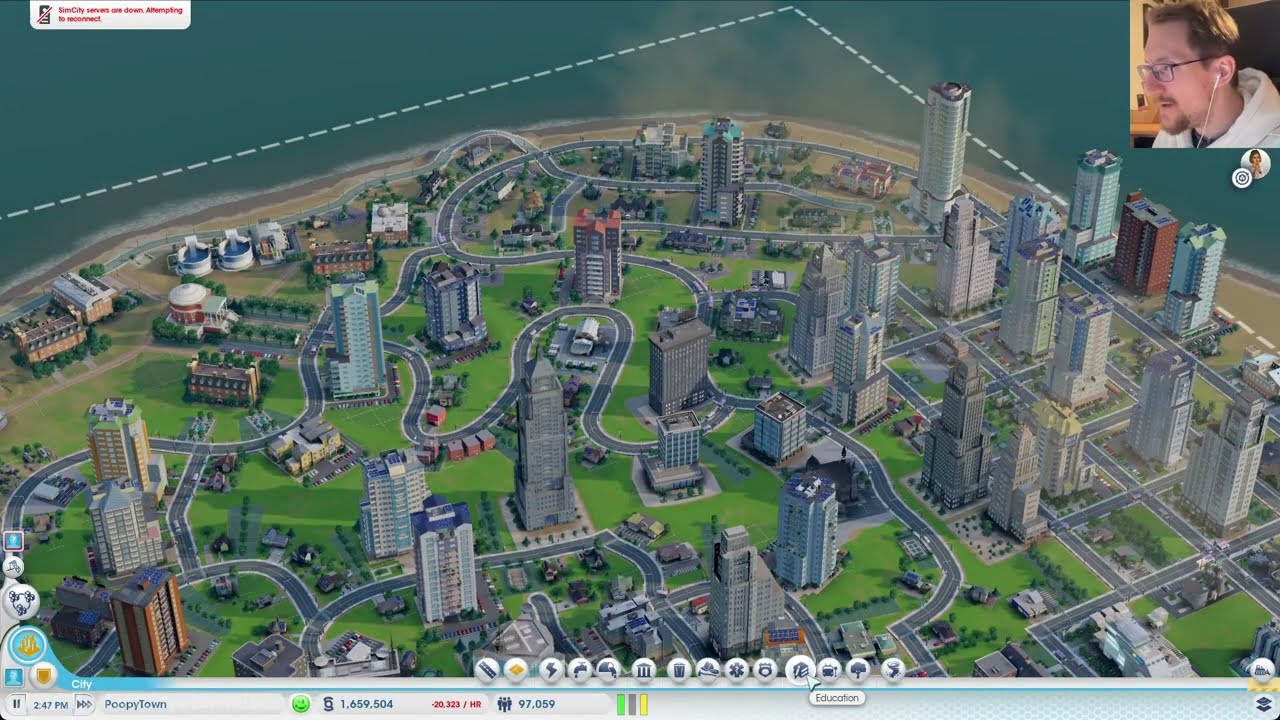Open the Zones tool

(x=516, y=670)
